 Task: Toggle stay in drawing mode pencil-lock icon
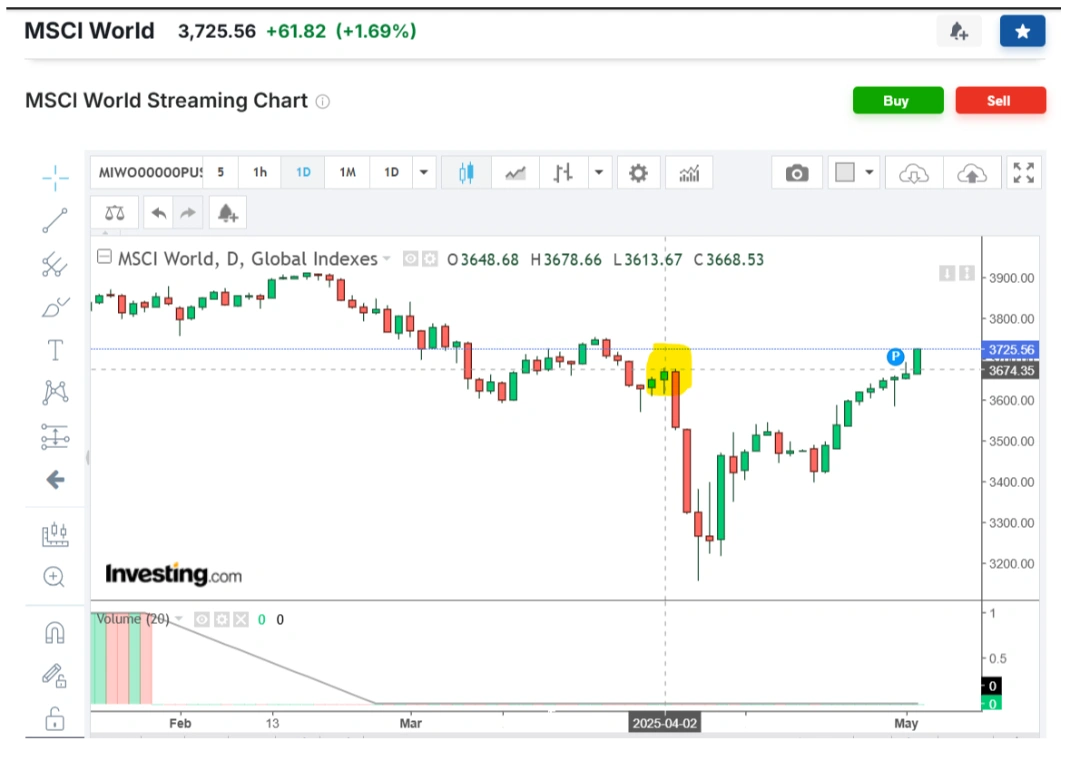[54, 676]
